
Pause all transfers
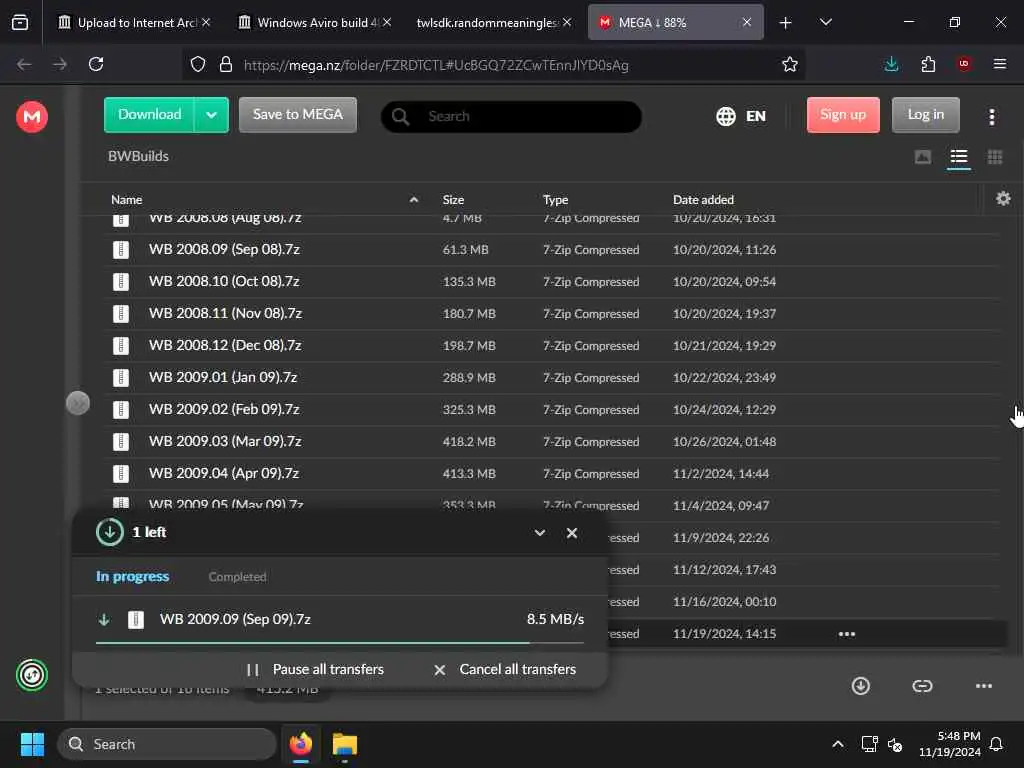click(315, 669)
